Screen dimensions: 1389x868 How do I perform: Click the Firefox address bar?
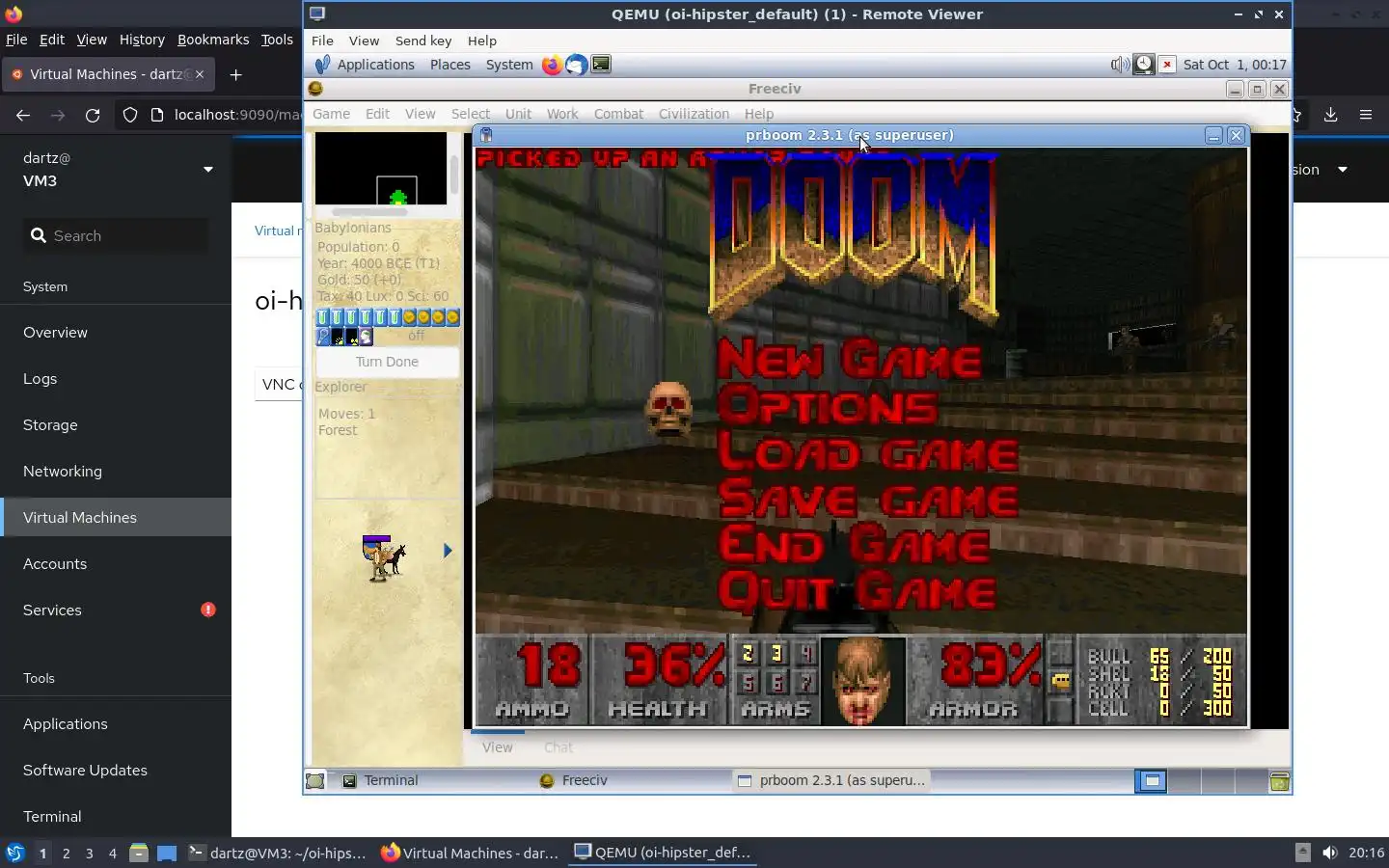[x=236, y=115]
